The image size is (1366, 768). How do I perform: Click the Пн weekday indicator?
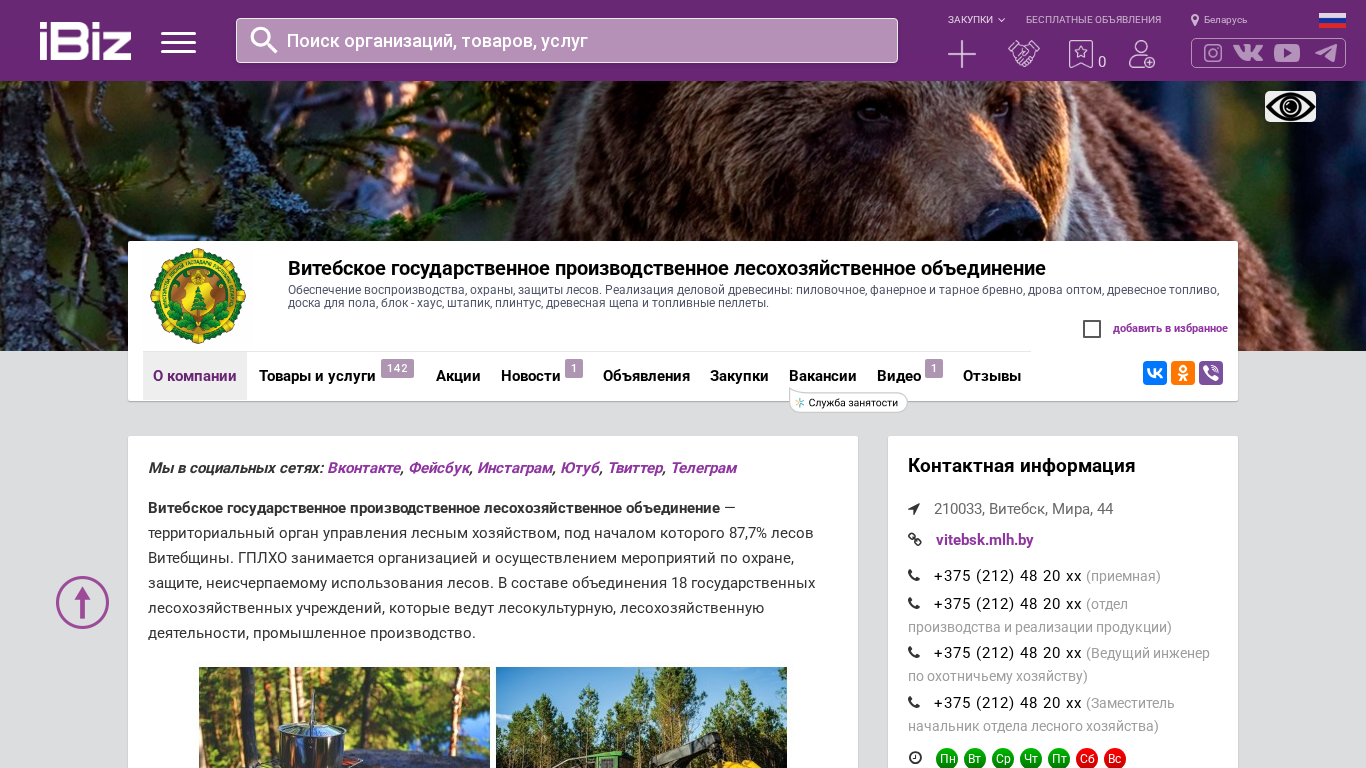(947, 759)
